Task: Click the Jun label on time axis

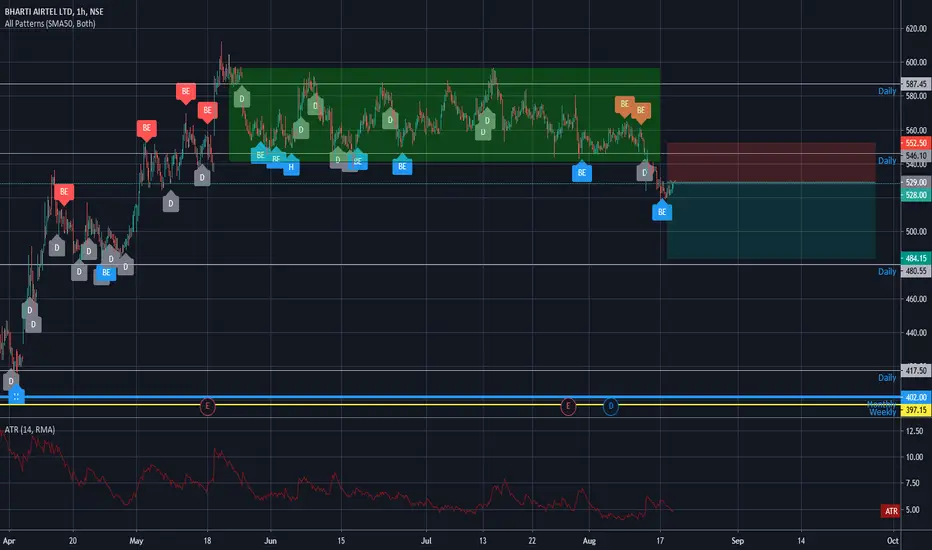Action: [270, 540]
